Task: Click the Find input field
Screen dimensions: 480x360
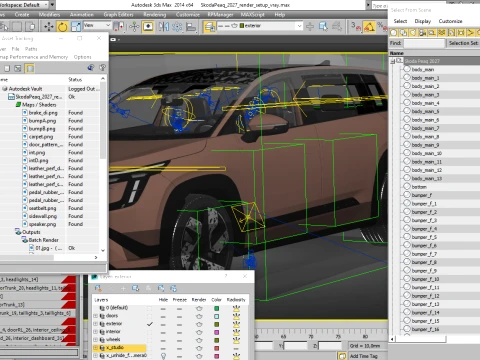Action: pos(424,43)
